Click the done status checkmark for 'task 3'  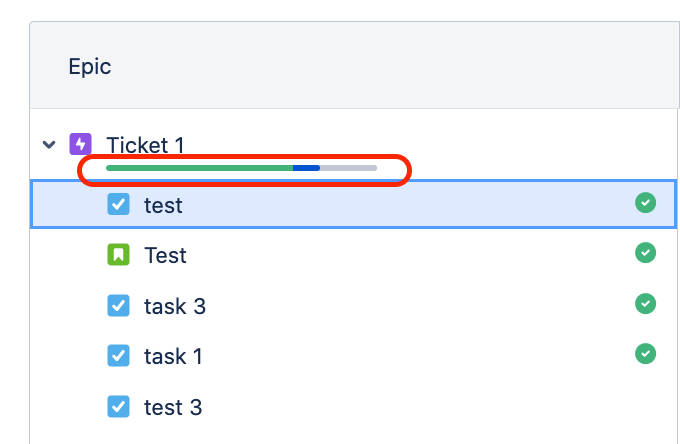point(646,302)
